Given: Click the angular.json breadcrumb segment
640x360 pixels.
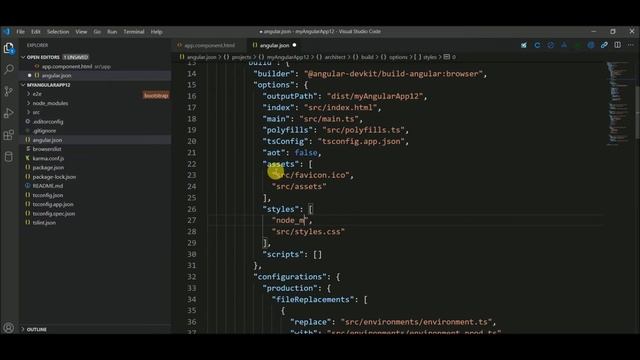Looking at the screenshot, I should click(202, 57).
